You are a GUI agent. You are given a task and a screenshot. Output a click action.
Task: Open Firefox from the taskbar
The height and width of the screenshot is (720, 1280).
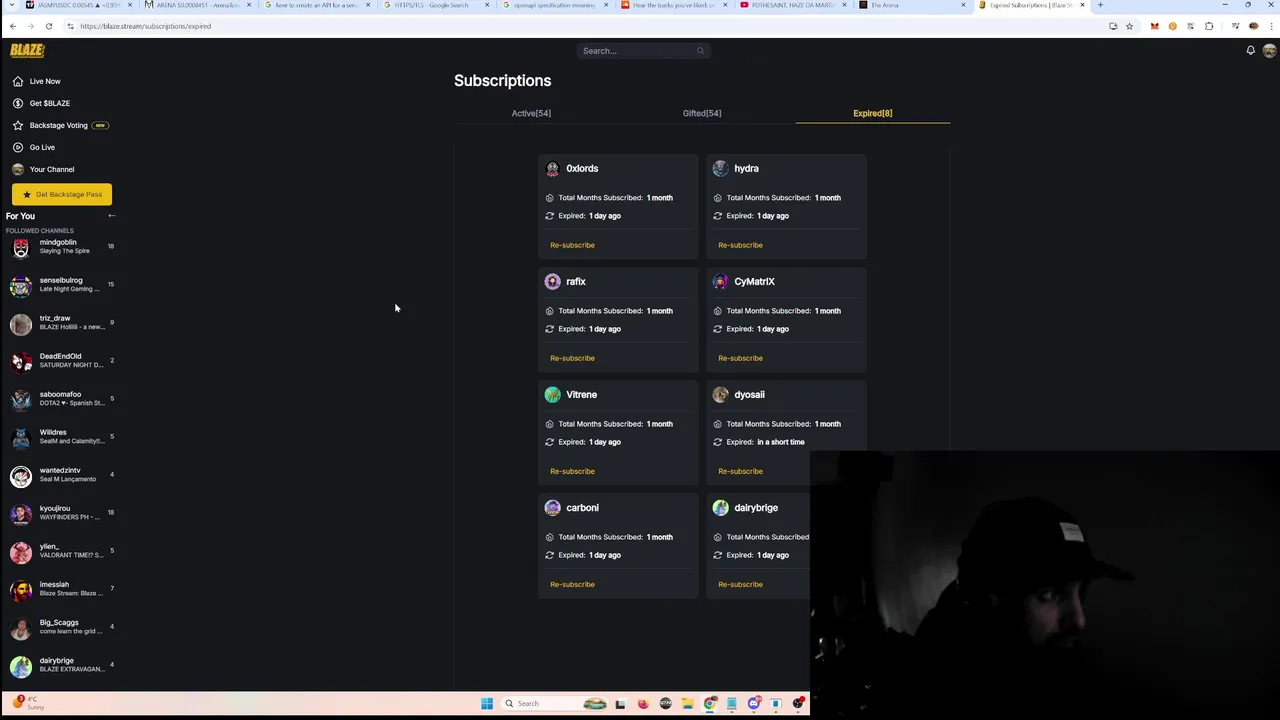643,704
